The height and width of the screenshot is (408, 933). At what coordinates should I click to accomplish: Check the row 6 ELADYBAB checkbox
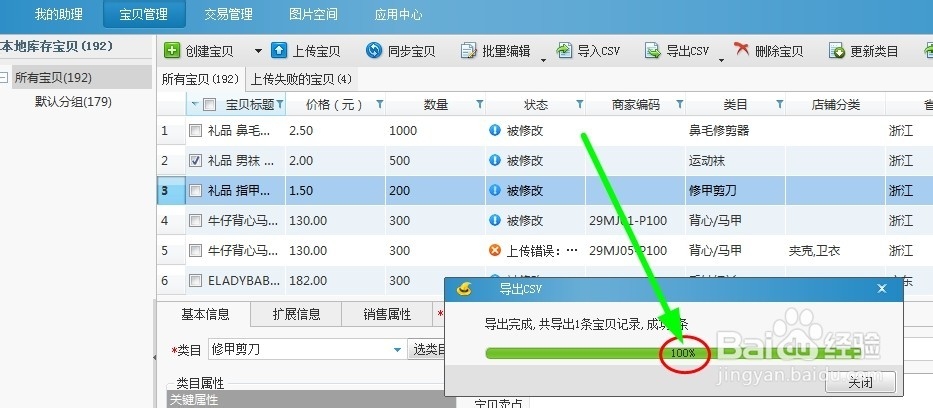195,281
